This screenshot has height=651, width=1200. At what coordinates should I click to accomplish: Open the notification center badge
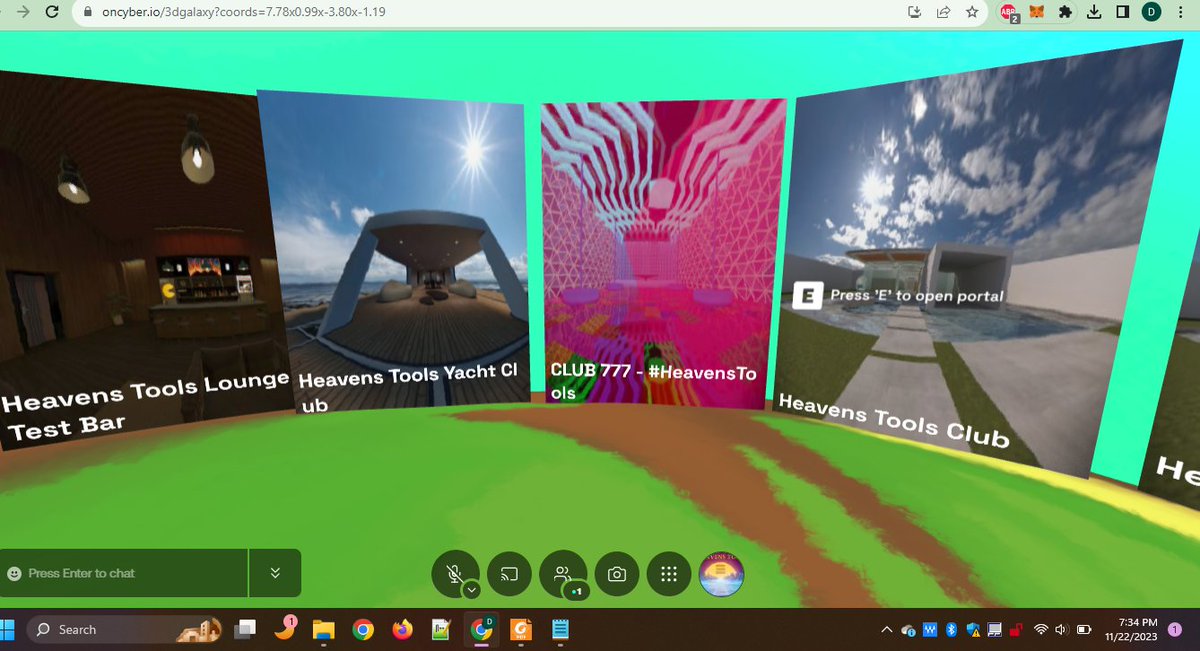point(1174,630)
